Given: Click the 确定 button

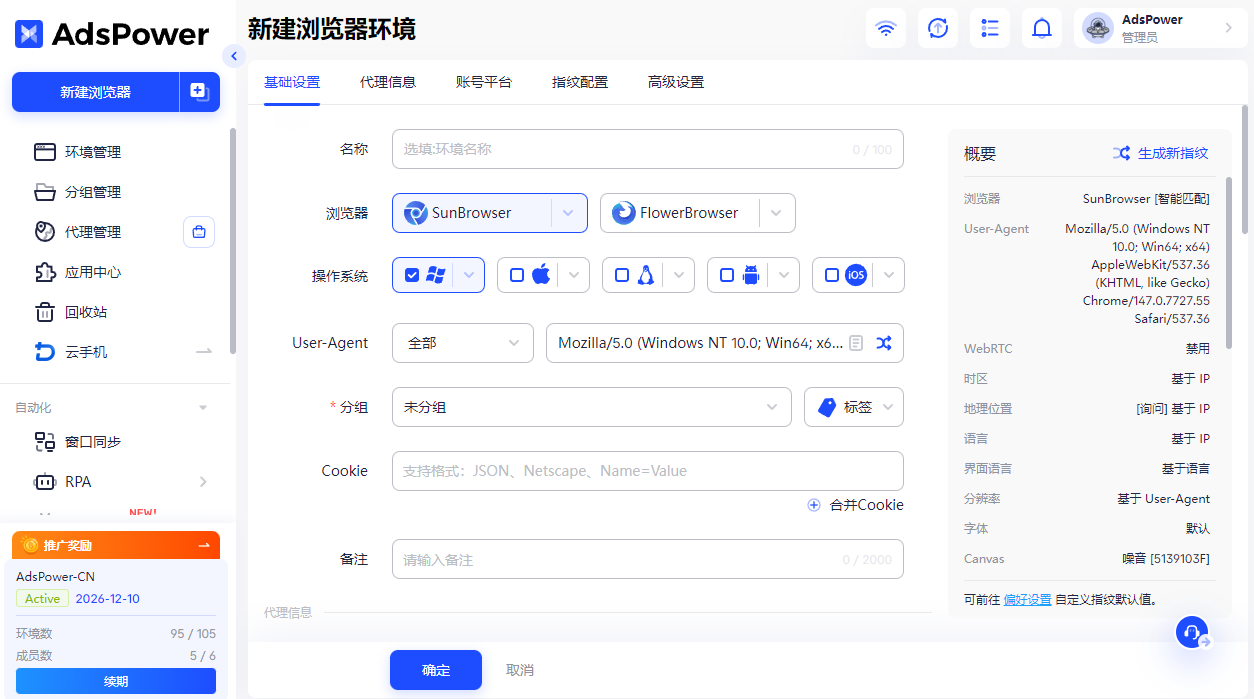Looking at the screenshot, I should coord(436,670).
